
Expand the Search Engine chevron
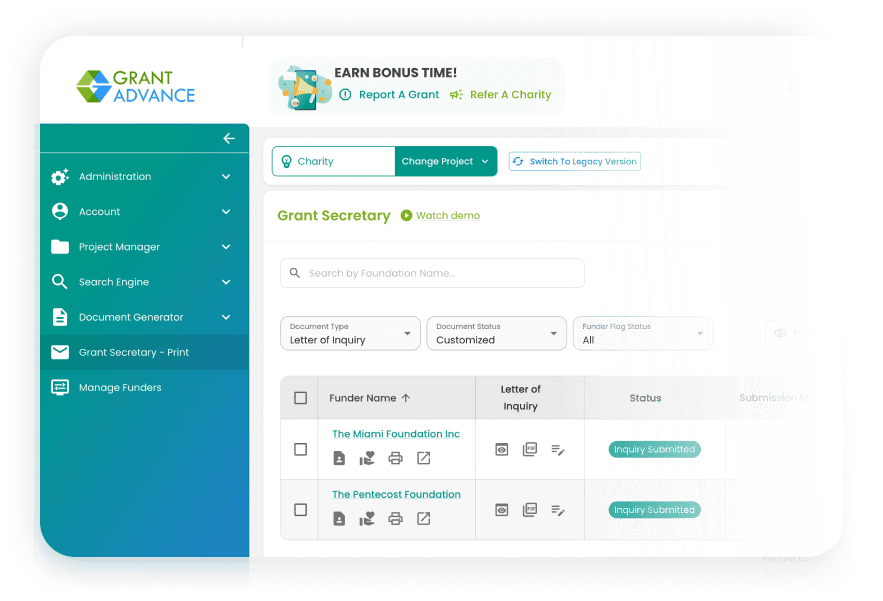(226, 282)
